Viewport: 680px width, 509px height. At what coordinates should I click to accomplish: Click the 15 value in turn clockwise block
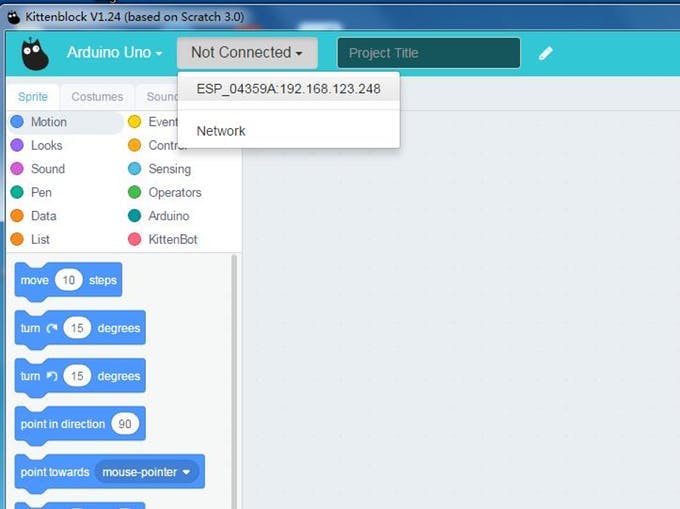77,328
